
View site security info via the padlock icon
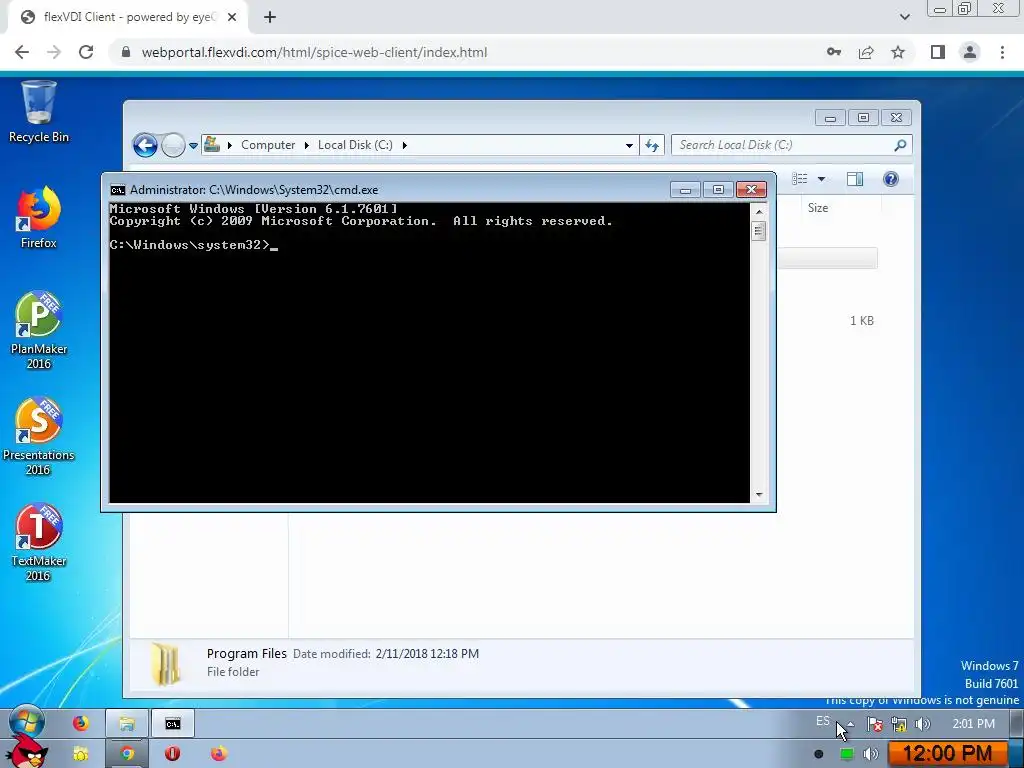126,52
